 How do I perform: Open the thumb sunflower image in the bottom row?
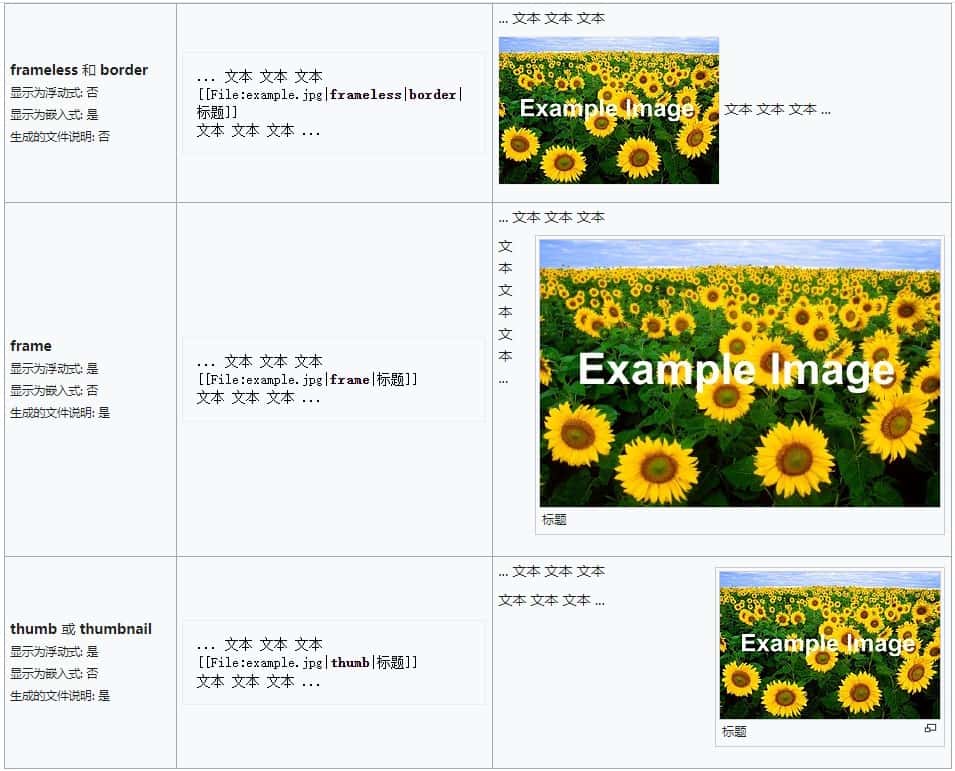pos(829,644)
